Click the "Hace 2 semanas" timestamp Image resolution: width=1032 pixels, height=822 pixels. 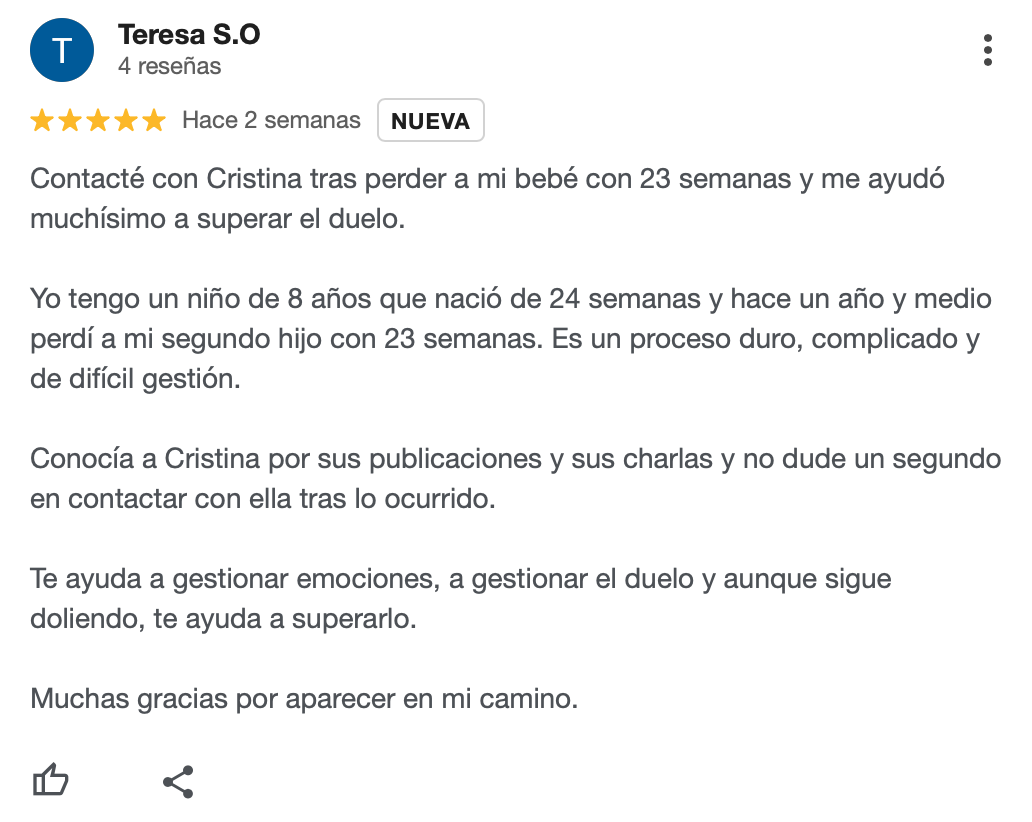(271, 121)
